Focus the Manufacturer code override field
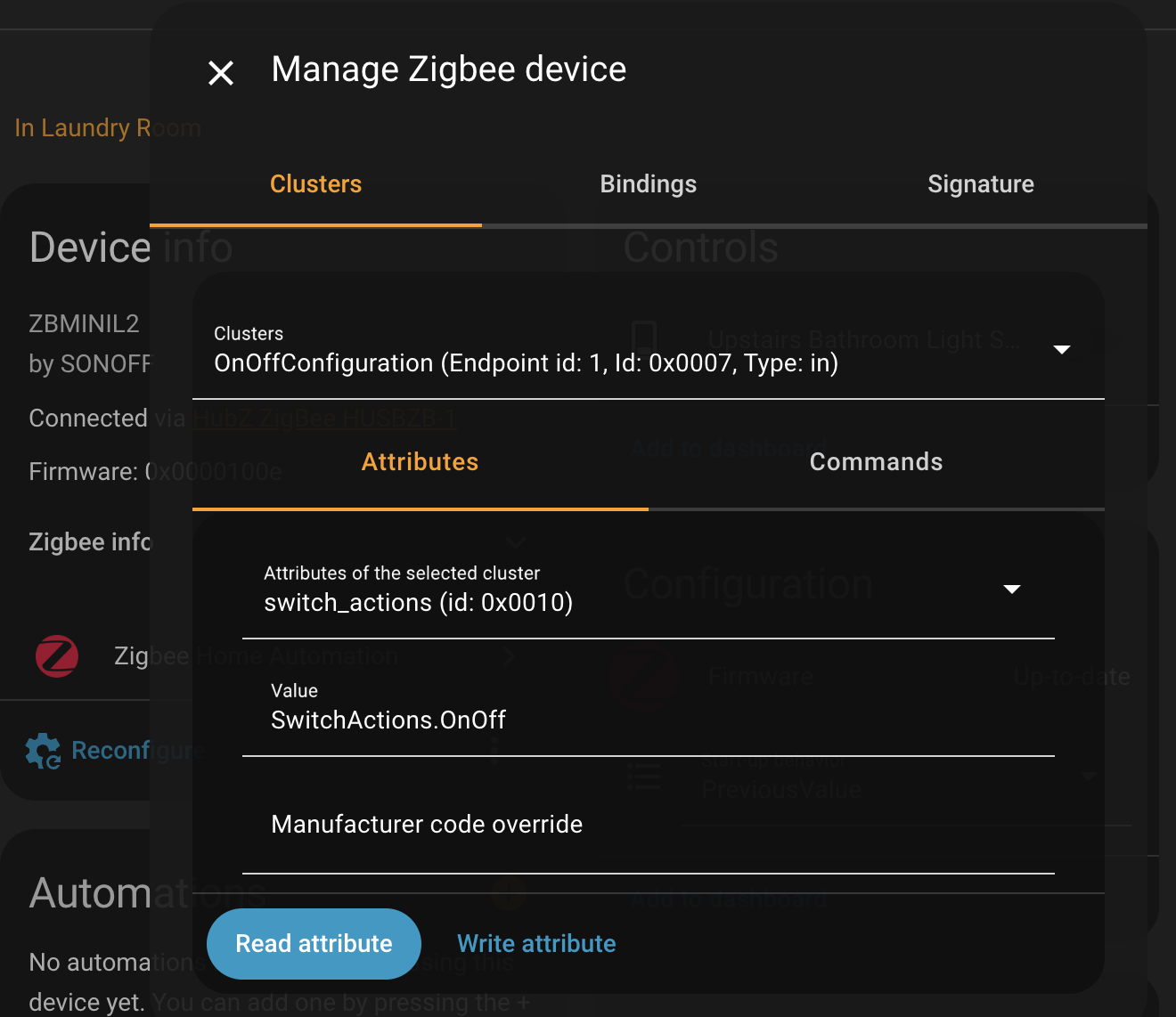Image resolution: width=1176 pixels, height=1017 pixels. tap(648, 825)
